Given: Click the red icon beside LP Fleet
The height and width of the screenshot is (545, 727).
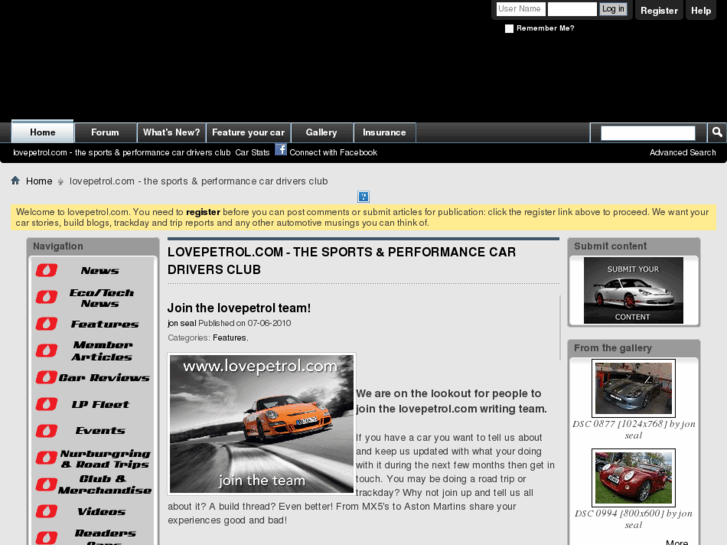Looking at the screenshot, I should click(x=46, y=404).
